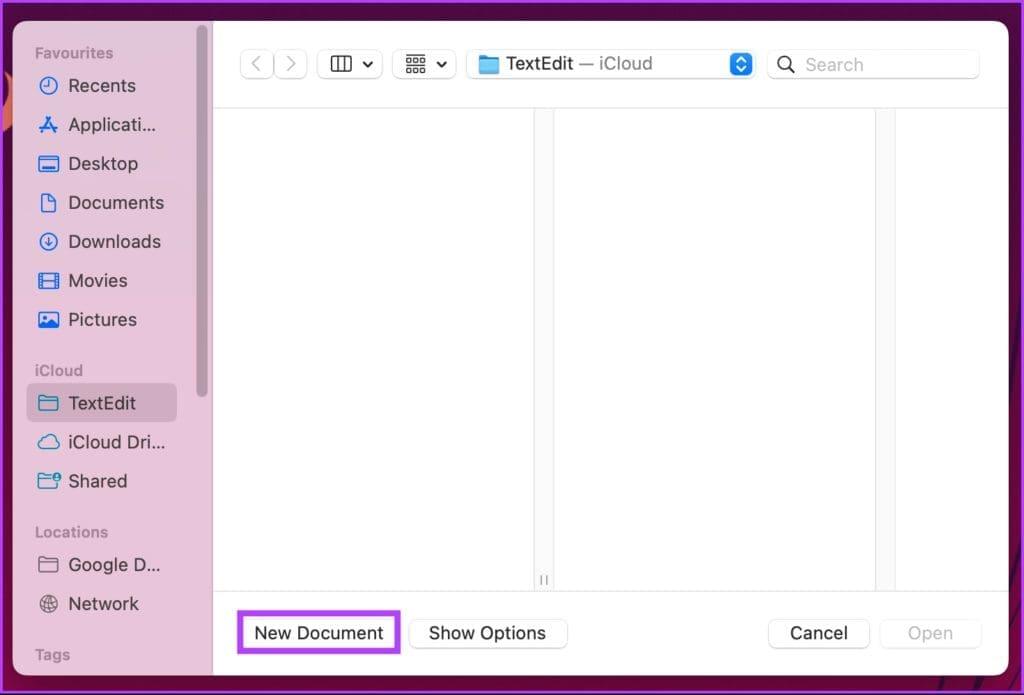Select TextEdit under iCloud section
The height and width of the screenshot is (695, 1024).
click(100, 402)
